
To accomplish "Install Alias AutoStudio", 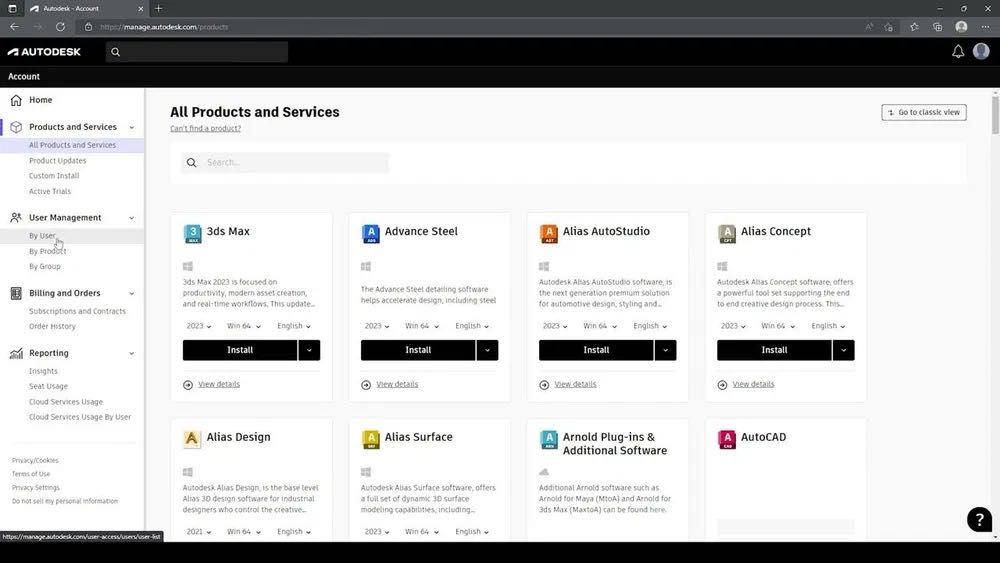I will pos(596,350).
